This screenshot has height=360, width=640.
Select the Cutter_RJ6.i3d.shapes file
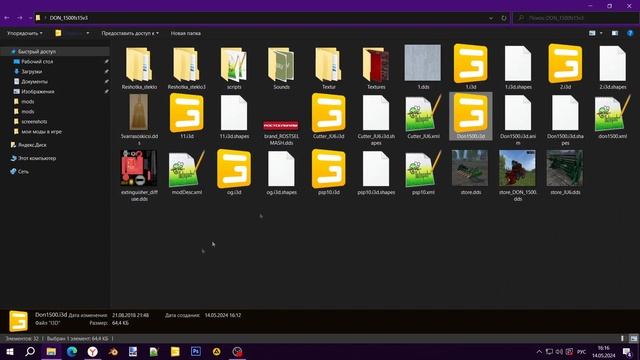click(376, 120)
